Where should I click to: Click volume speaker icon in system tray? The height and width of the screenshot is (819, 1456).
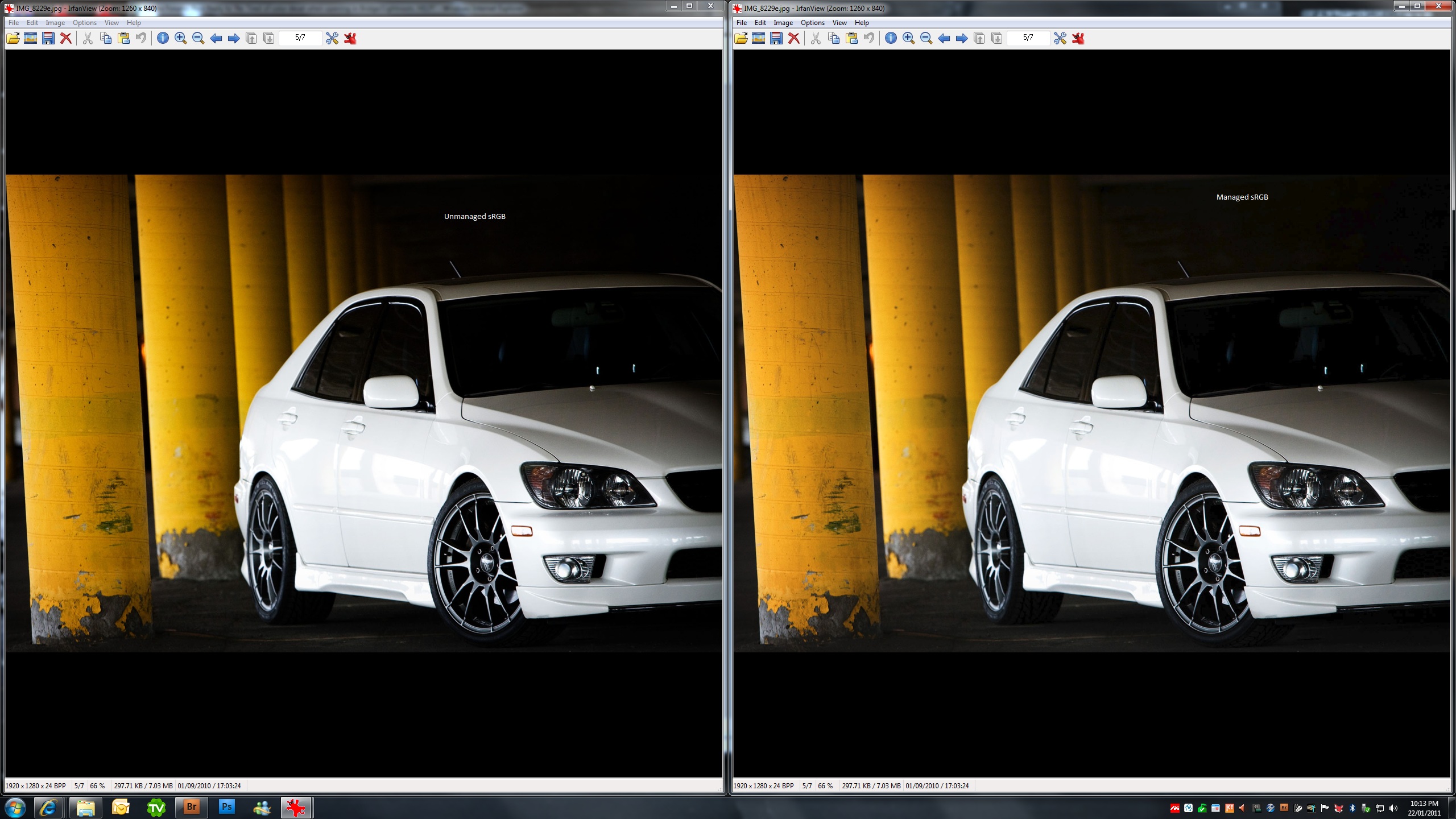pos(1393,808)
